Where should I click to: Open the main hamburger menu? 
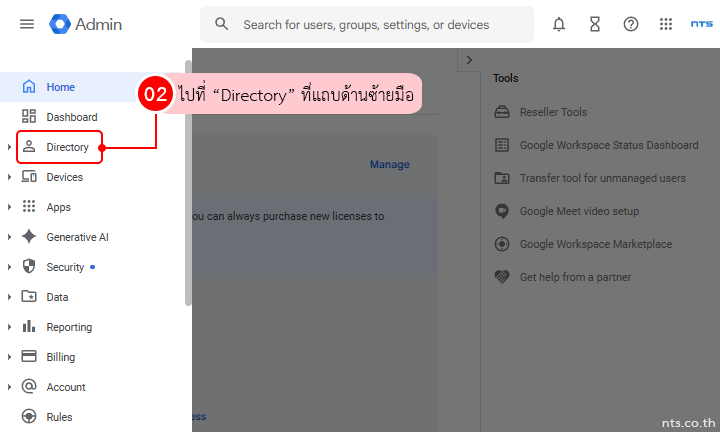tap(27, 24)
